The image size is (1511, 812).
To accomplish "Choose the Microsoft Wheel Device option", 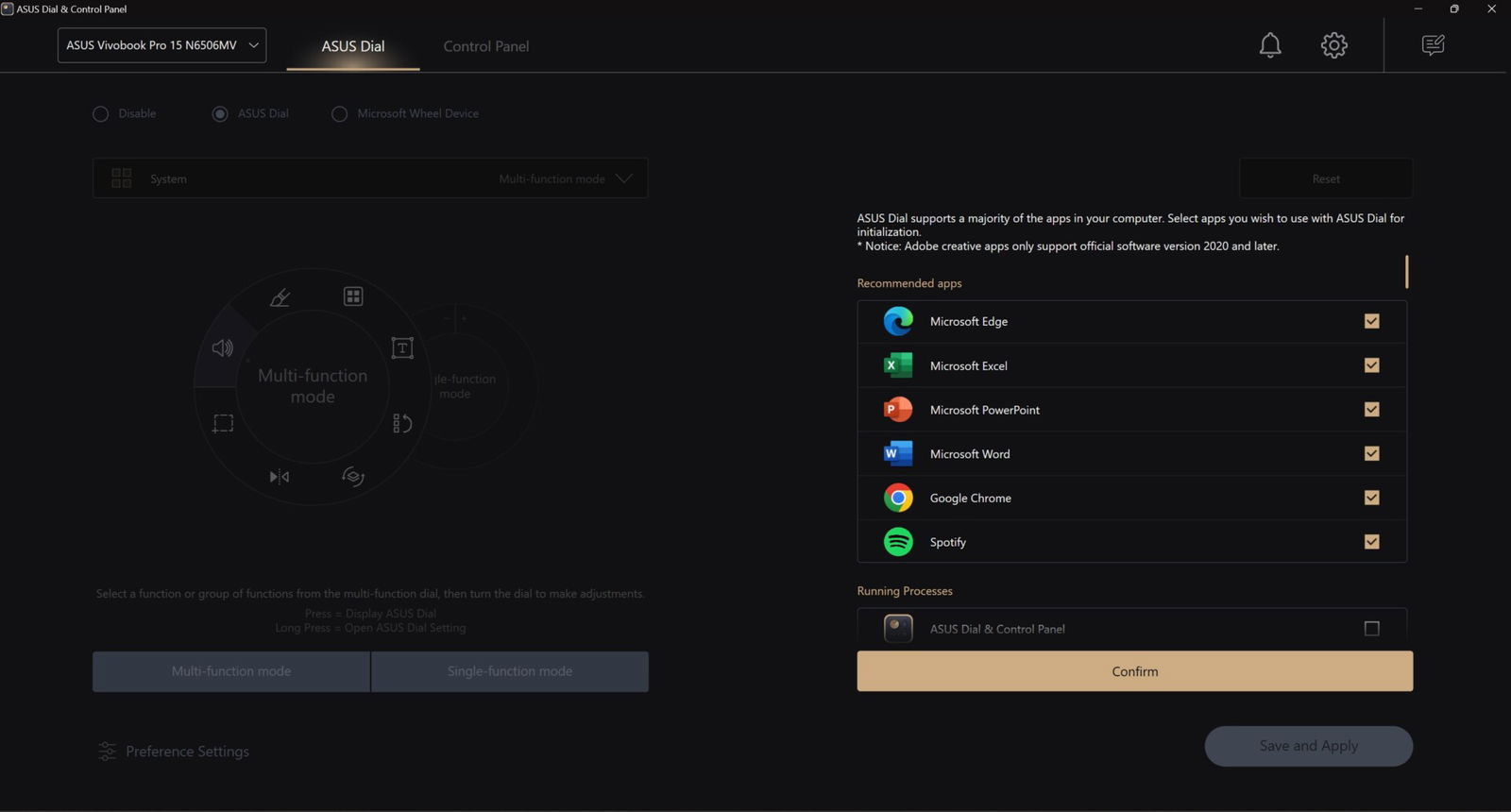I will pos(340,114).
